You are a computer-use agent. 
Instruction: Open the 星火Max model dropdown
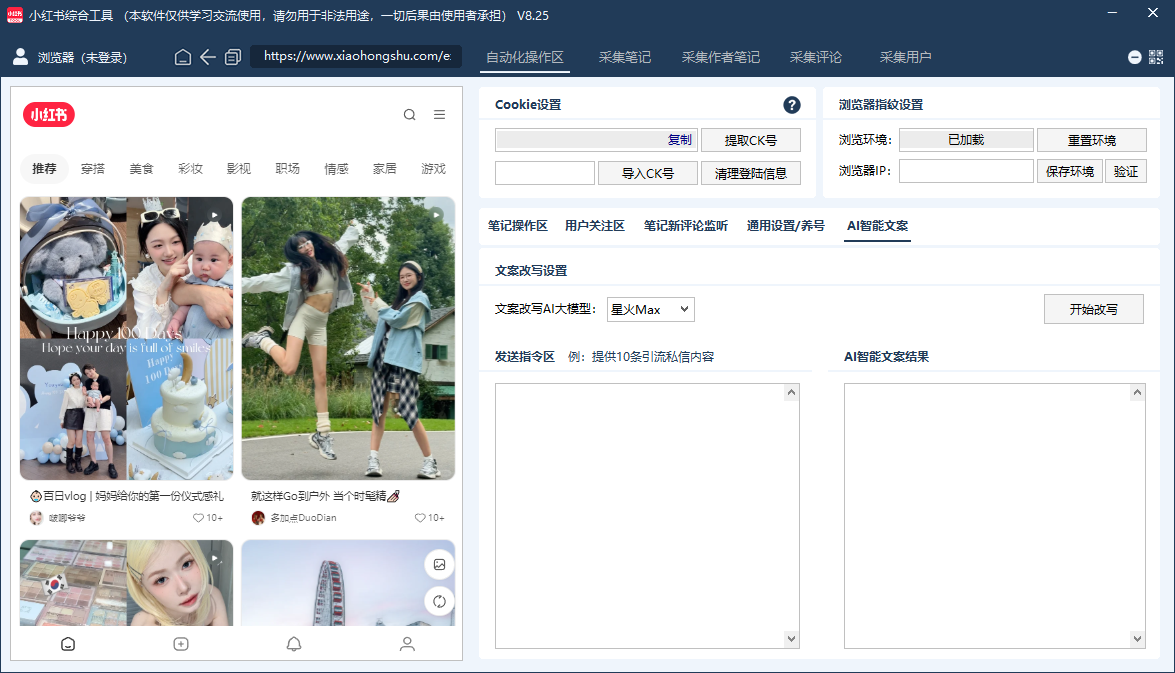pos(650,309)
